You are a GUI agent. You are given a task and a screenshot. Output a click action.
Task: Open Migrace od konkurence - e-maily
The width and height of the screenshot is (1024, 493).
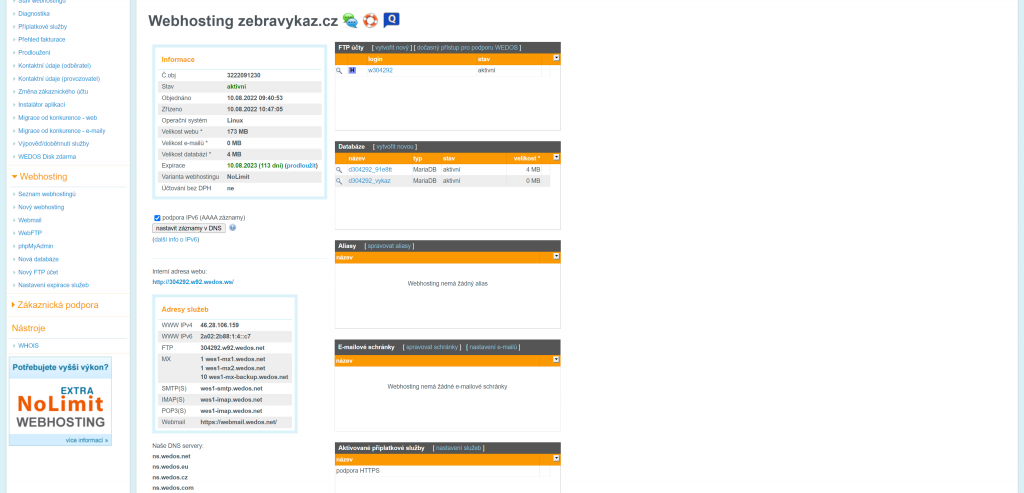click(61, 131)
